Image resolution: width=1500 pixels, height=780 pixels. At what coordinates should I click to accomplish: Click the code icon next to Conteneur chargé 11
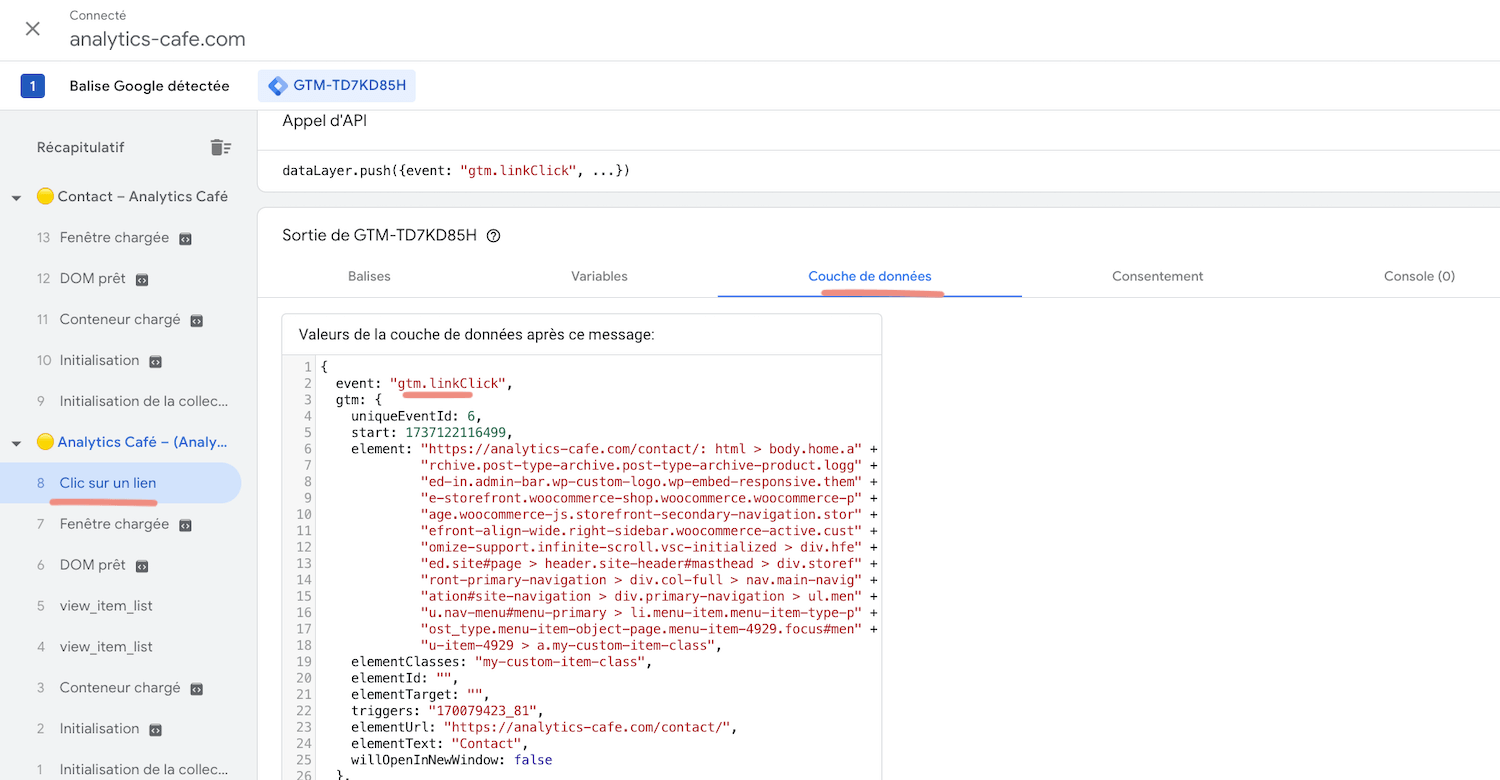[x=197, y=321]
